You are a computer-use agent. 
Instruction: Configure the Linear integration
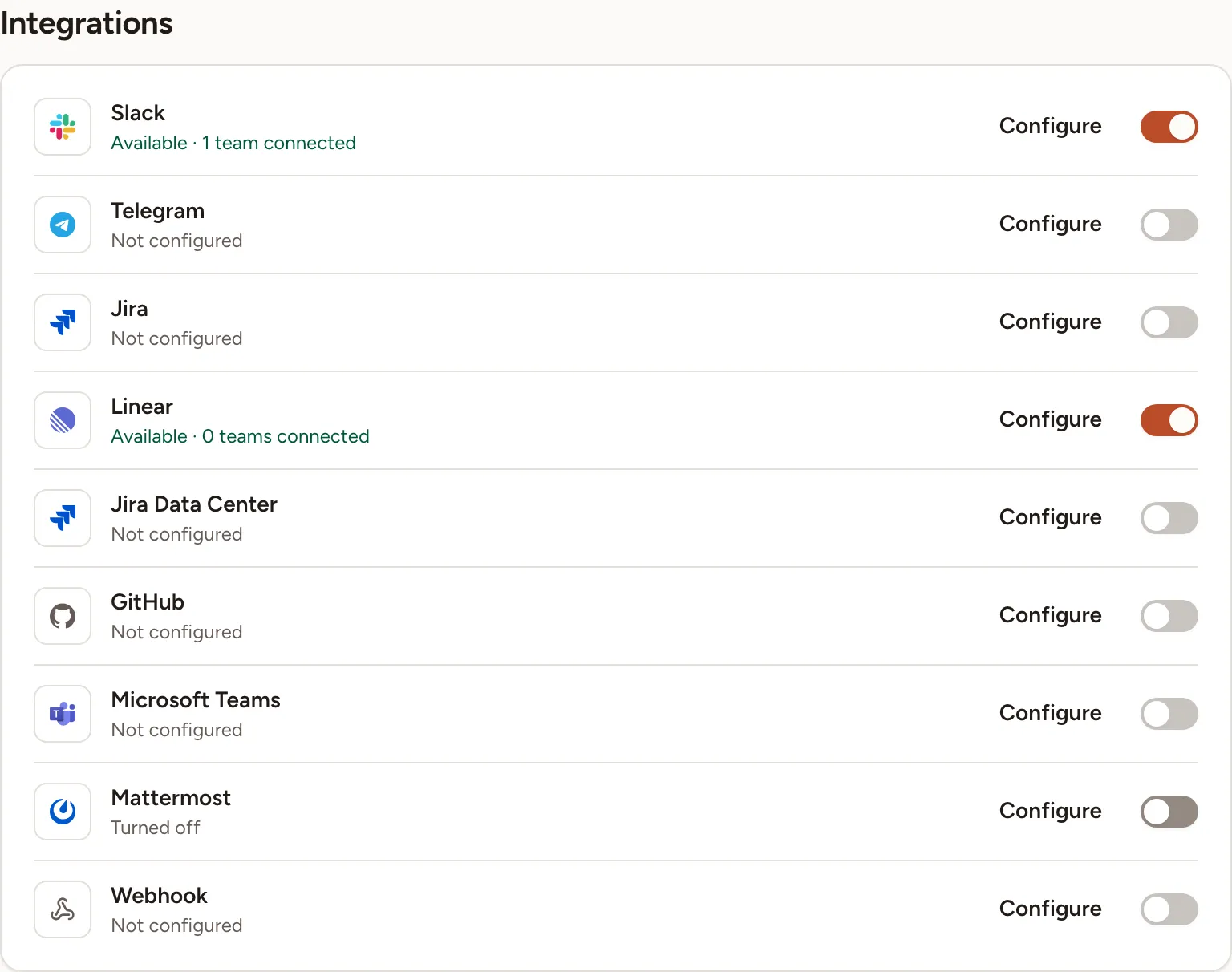coord(1051,420)
